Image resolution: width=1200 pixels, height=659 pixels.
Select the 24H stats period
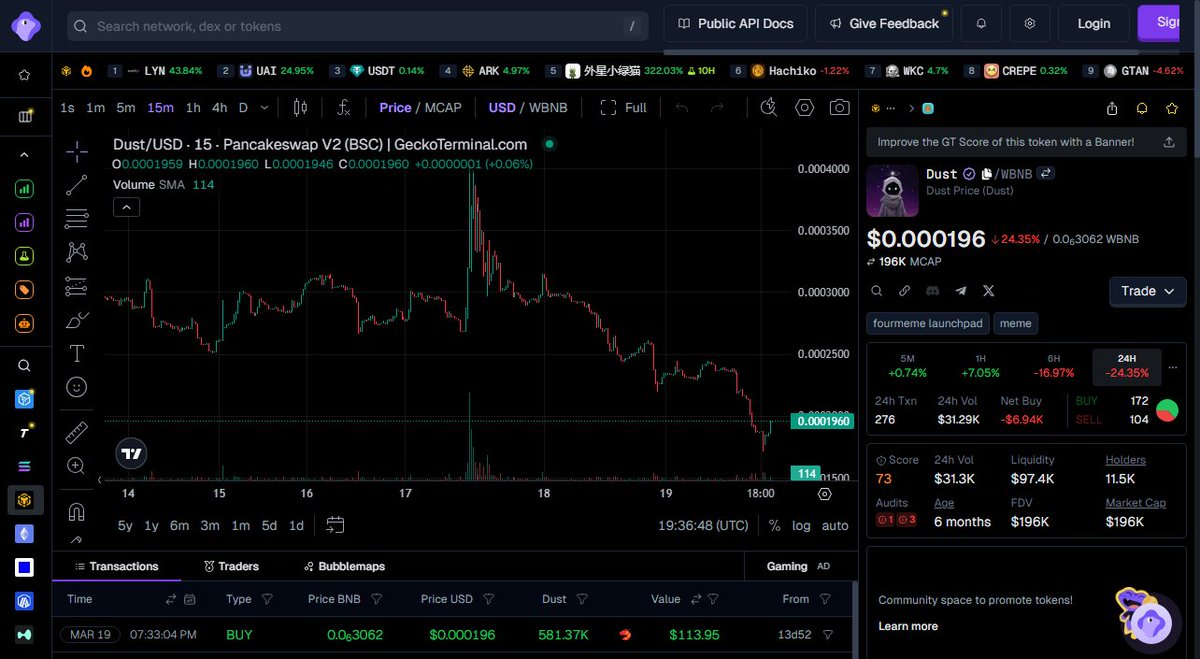tap(1127, 365)
